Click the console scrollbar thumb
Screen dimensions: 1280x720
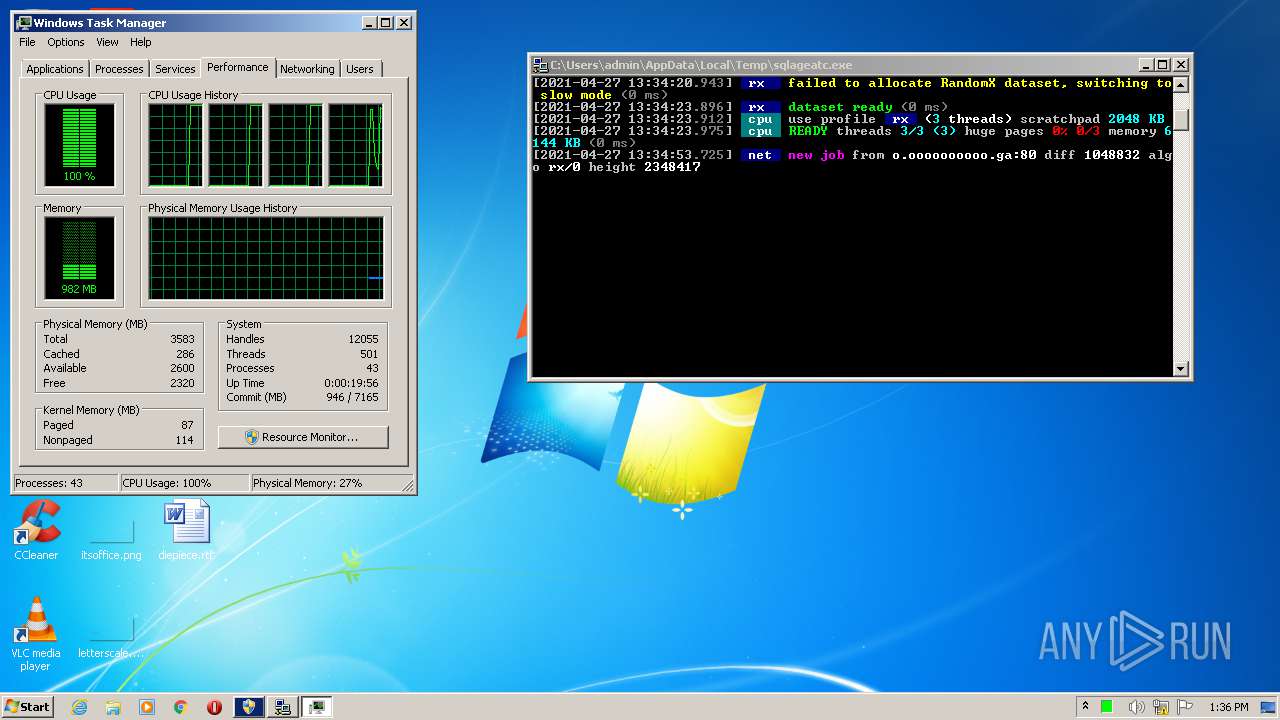pos(1181,120)
